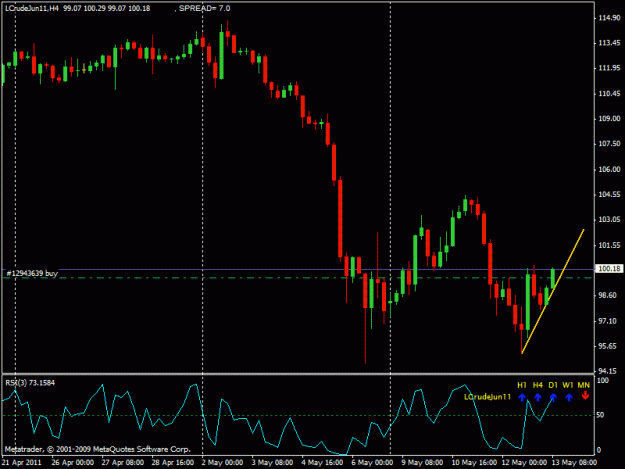Click the 114.90 price scale value
Viewport: 625px width, 469px height.
pos(609,18)
